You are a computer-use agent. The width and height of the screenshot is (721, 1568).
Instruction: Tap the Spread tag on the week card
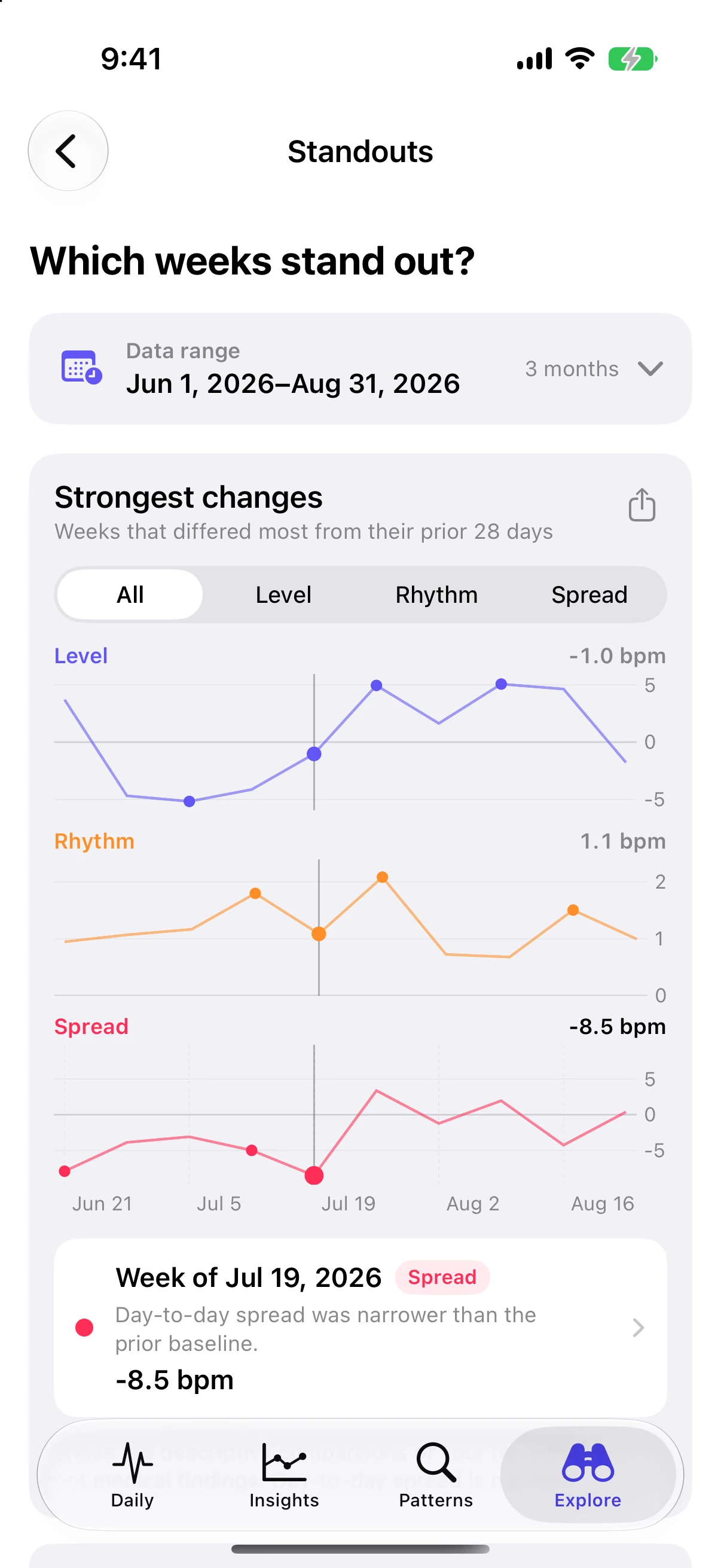click(442, 1277)
